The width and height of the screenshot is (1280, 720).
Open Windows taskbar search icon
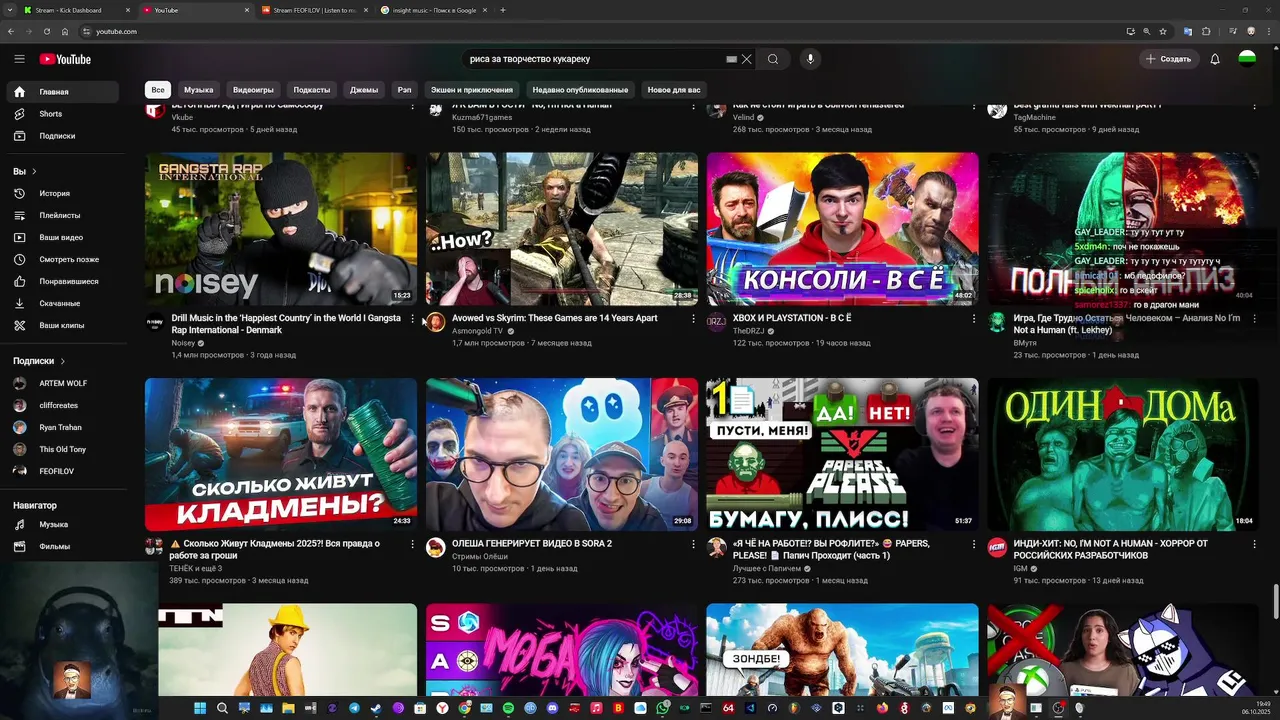(x=222, y=708)
